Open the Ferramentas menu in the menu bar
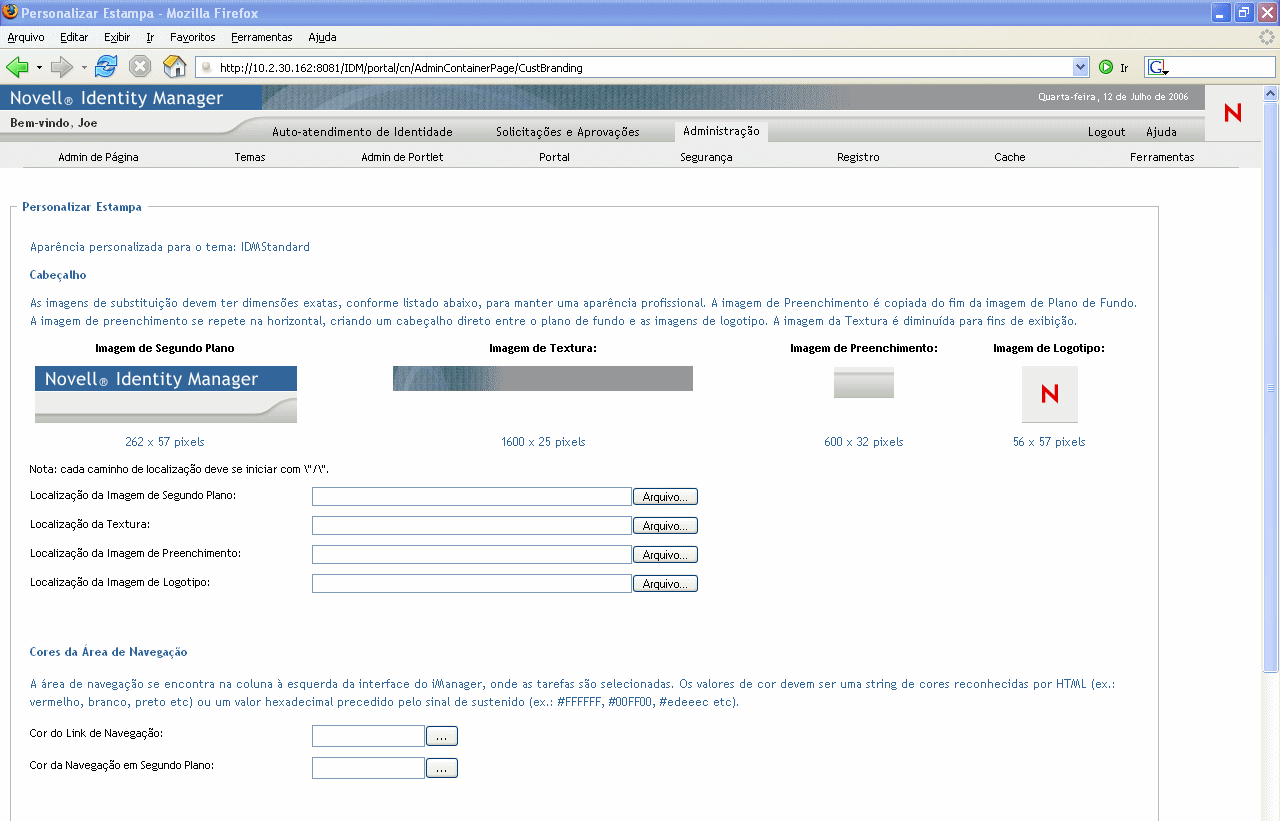This screenshot has height=821, width=1280. click(x=262, y=37)
